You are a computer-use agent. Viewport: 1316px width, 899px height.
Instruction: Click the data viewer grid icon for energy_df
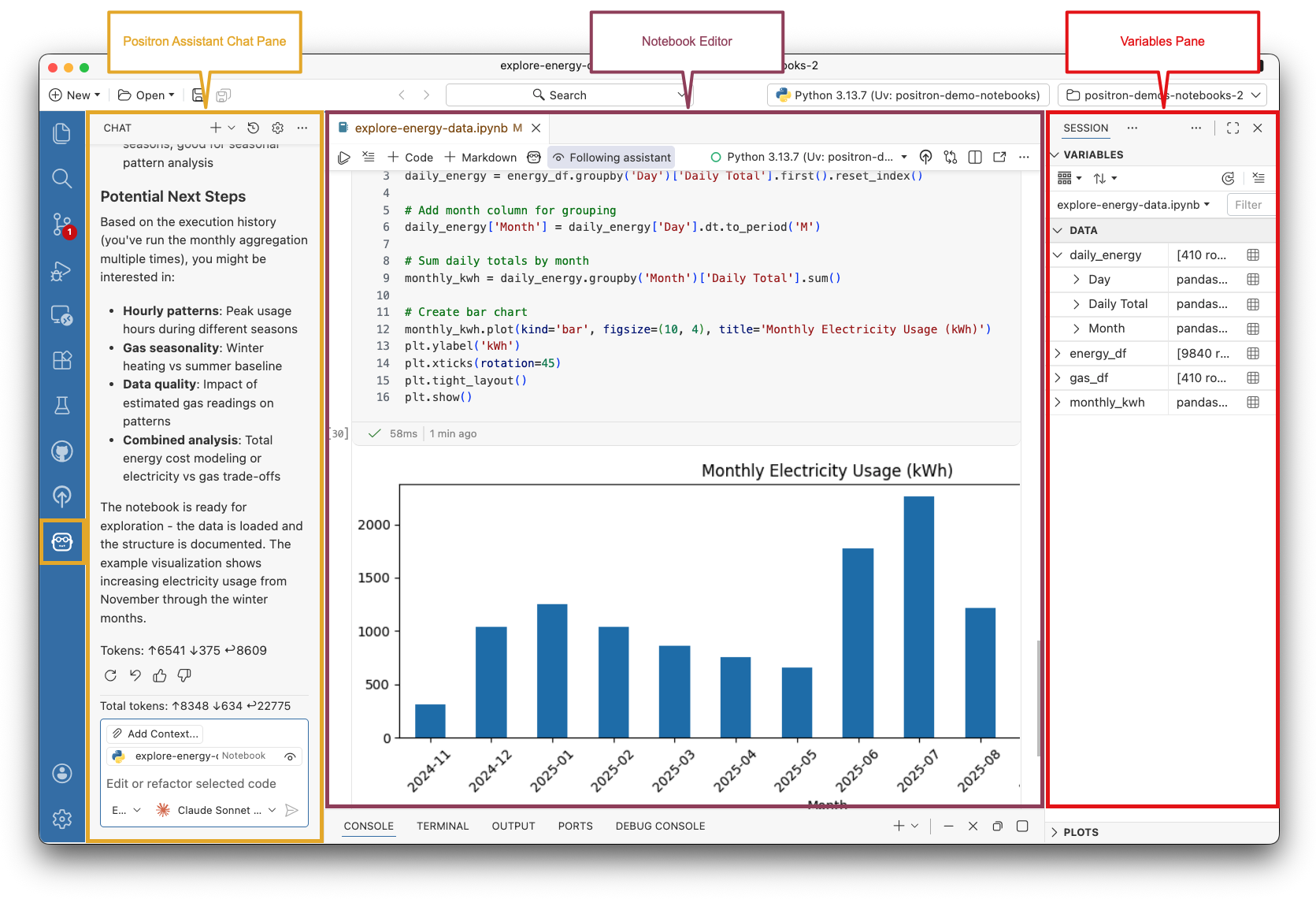click(1253, 353)
